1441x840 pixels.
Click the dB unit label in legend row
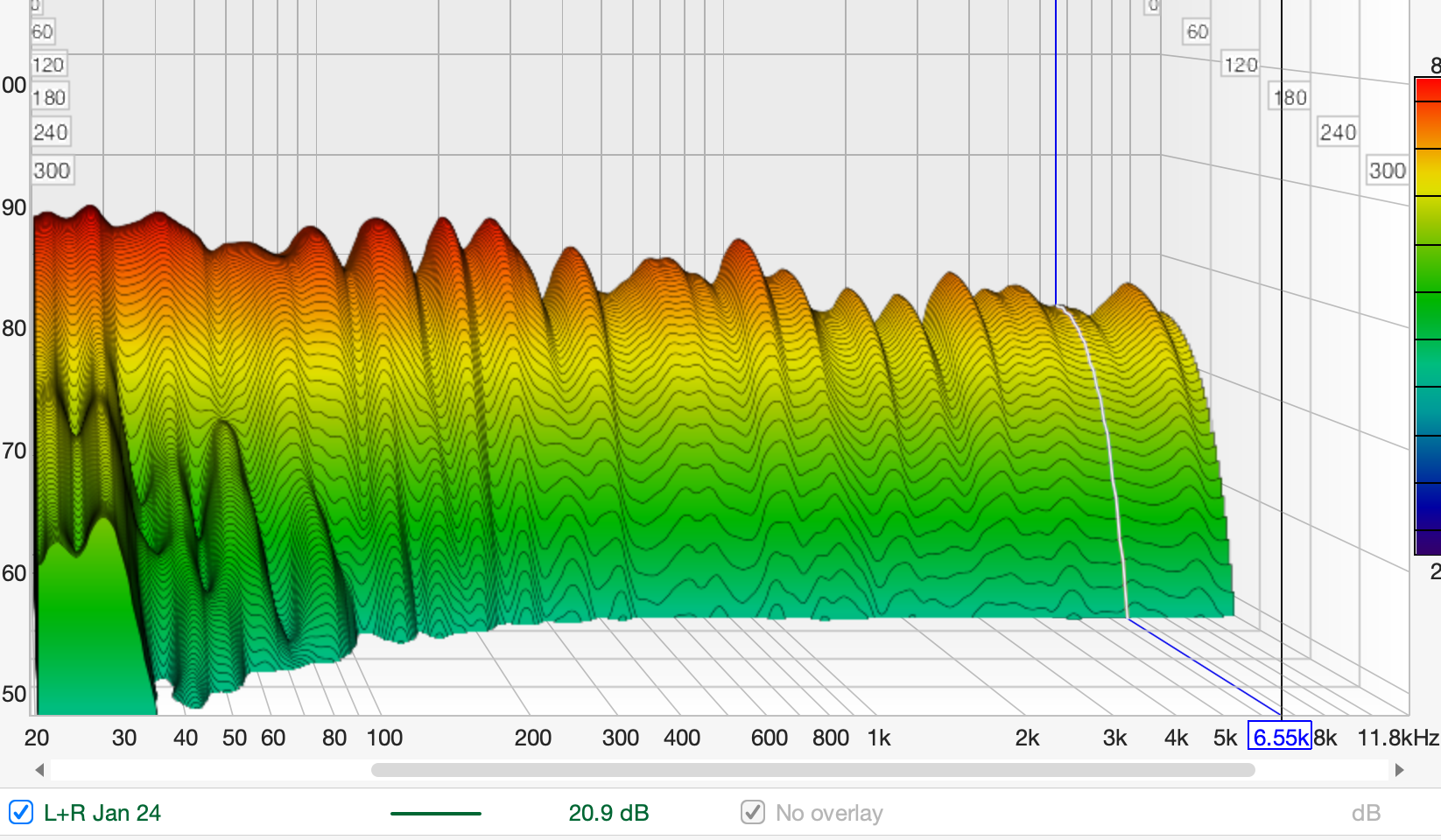(x=1366, y=813)
